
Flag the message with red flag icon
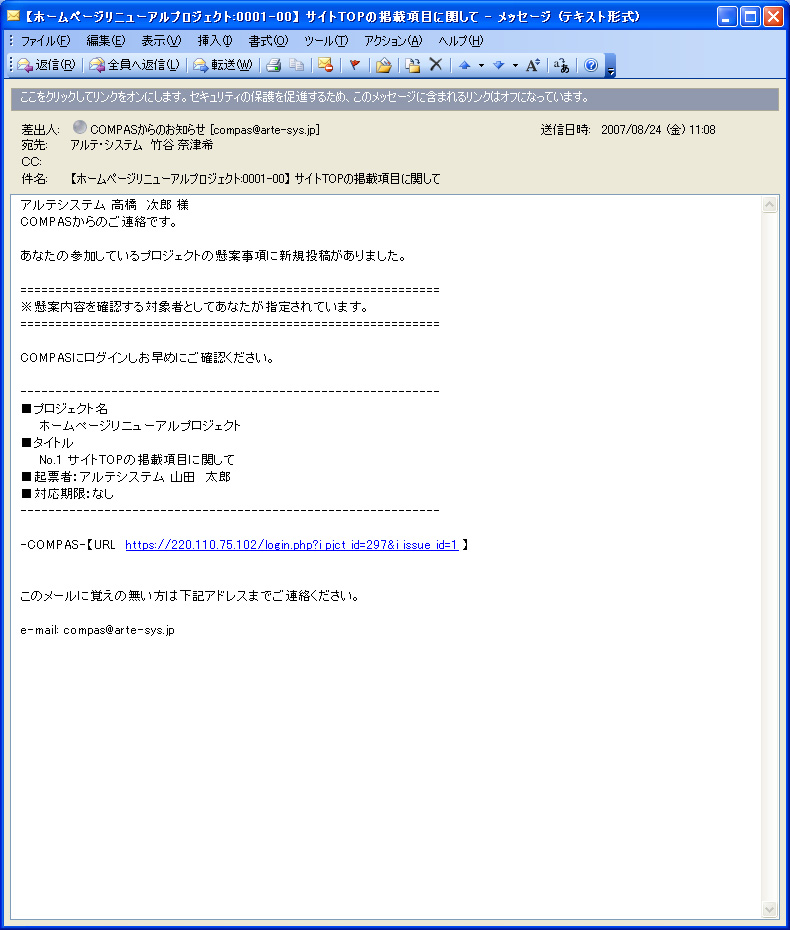tap(355, 65)
